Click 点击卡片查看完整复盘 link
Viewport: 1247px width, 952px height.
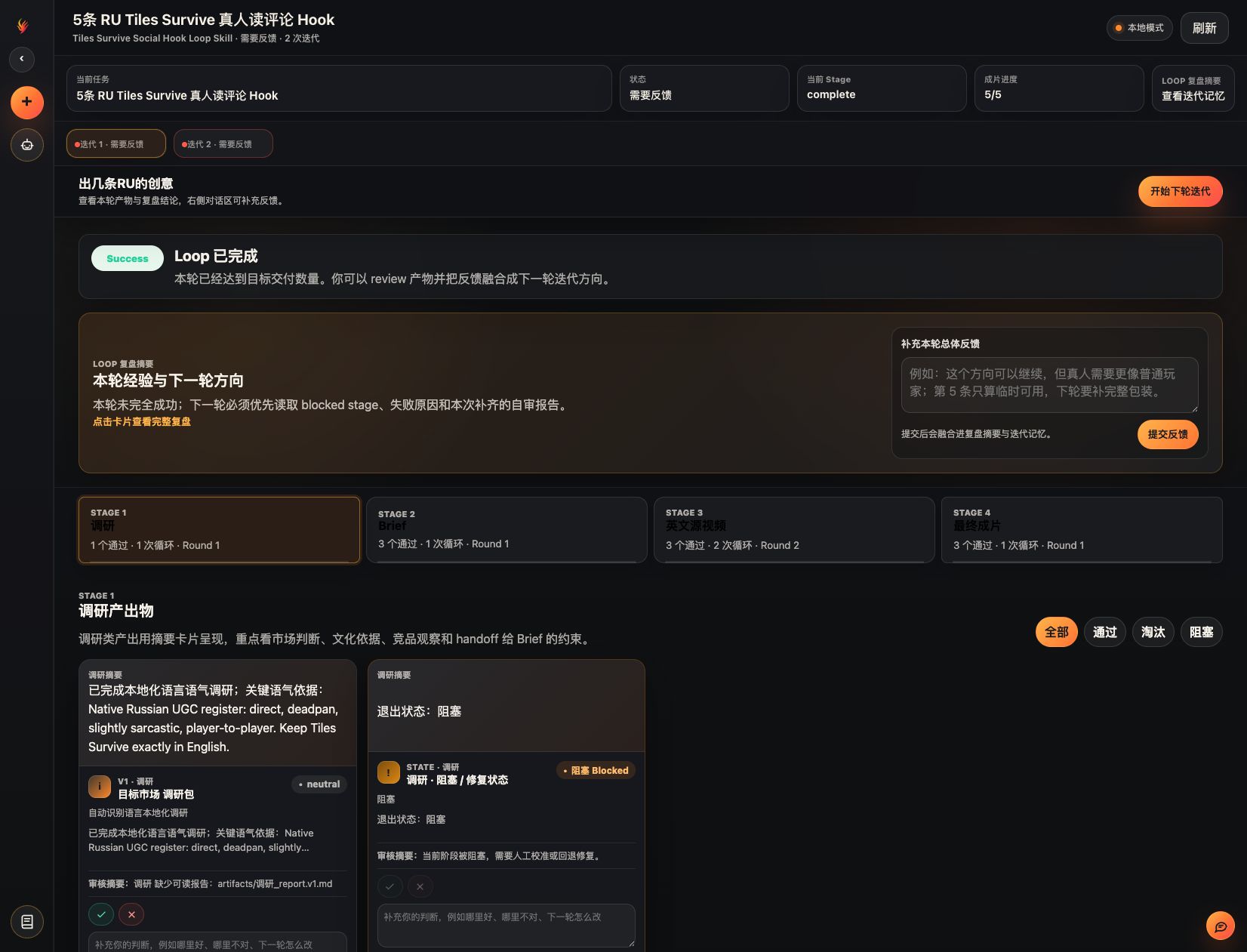[142, 422]
